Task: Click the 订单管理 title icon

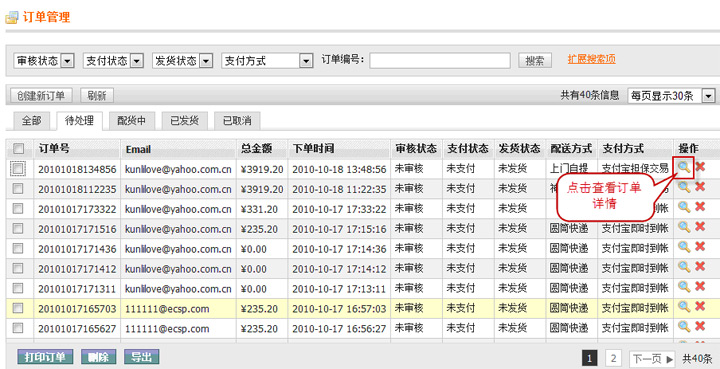Action: coord(11,18)
